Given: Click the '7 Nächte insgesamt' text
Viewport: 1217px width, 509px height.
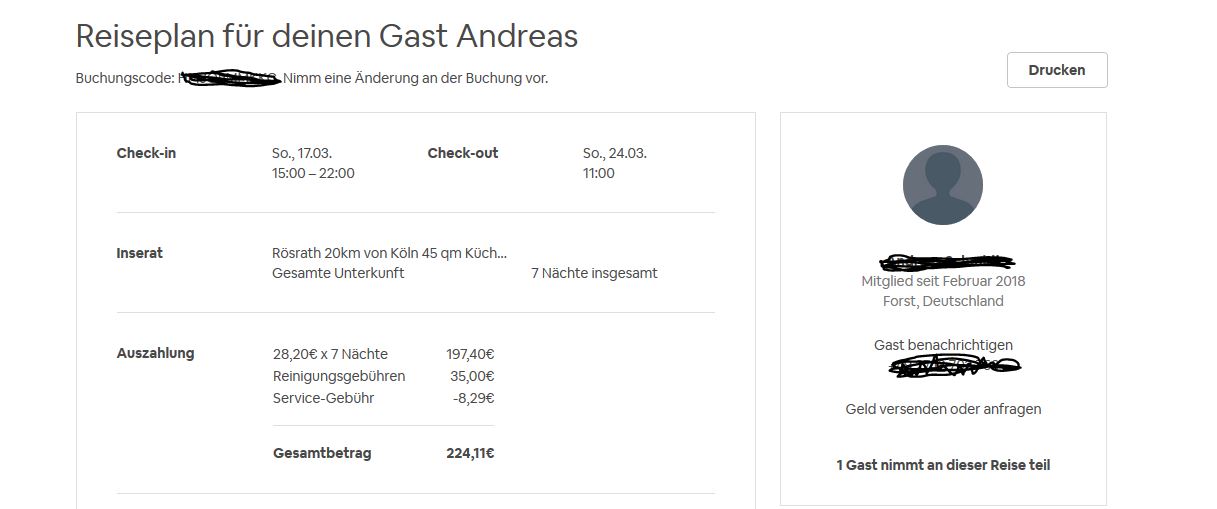Looking at the screenshot, I should pyautogui.click(x=593, y=273).
